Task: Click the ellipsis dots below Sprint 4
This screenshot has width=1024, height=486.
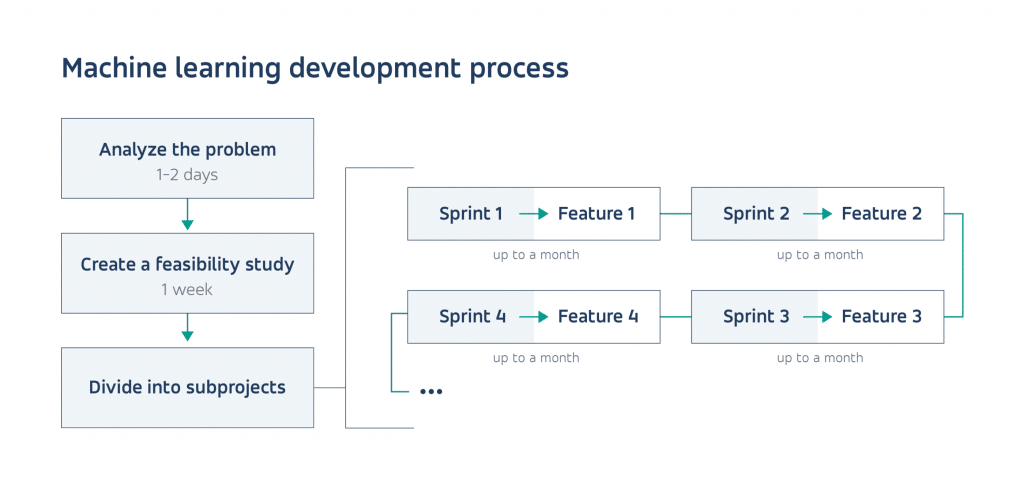Action: tap(431, 392)
